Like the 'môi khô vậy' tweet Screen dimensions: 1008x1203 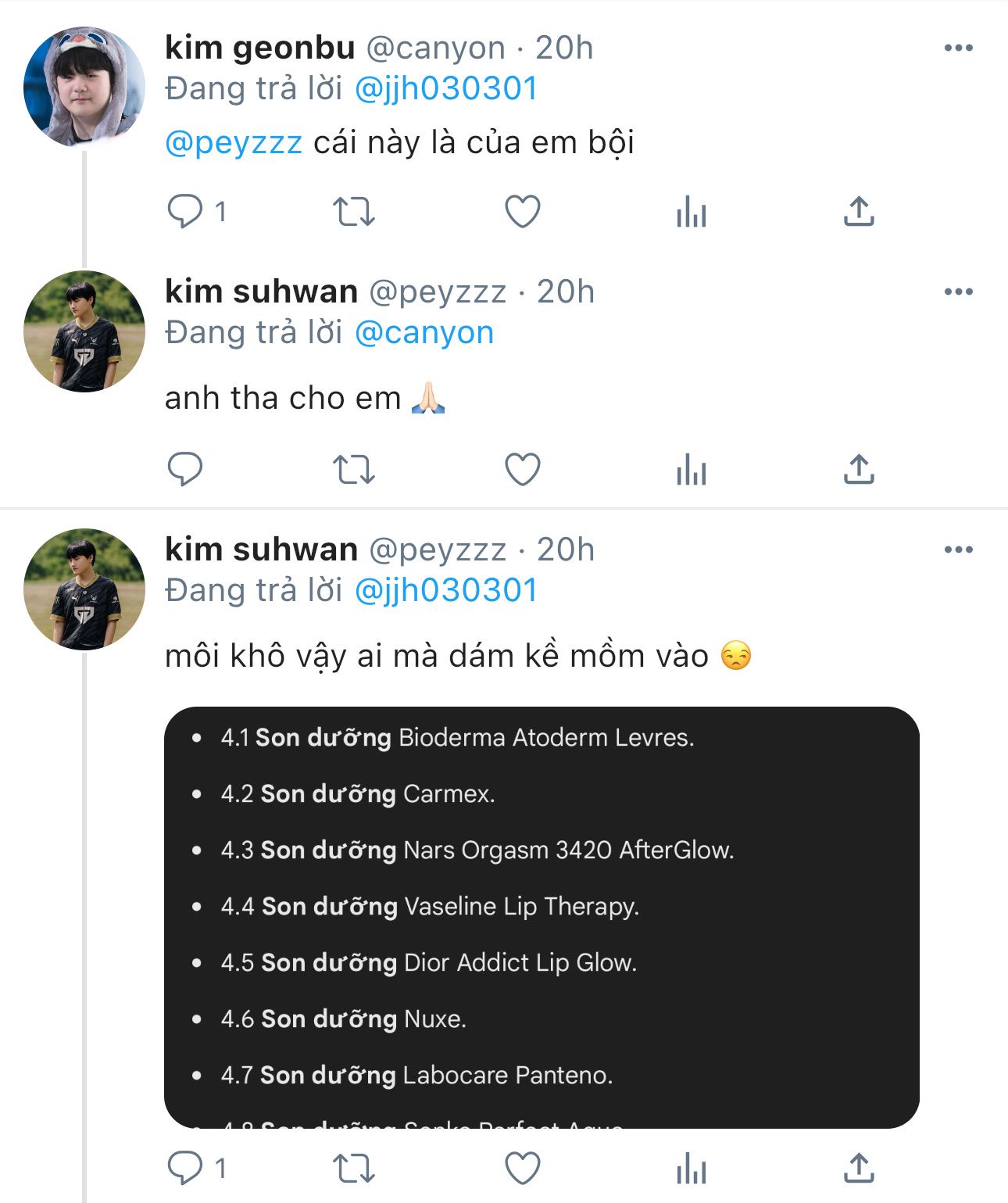[x=522, y=1169]
